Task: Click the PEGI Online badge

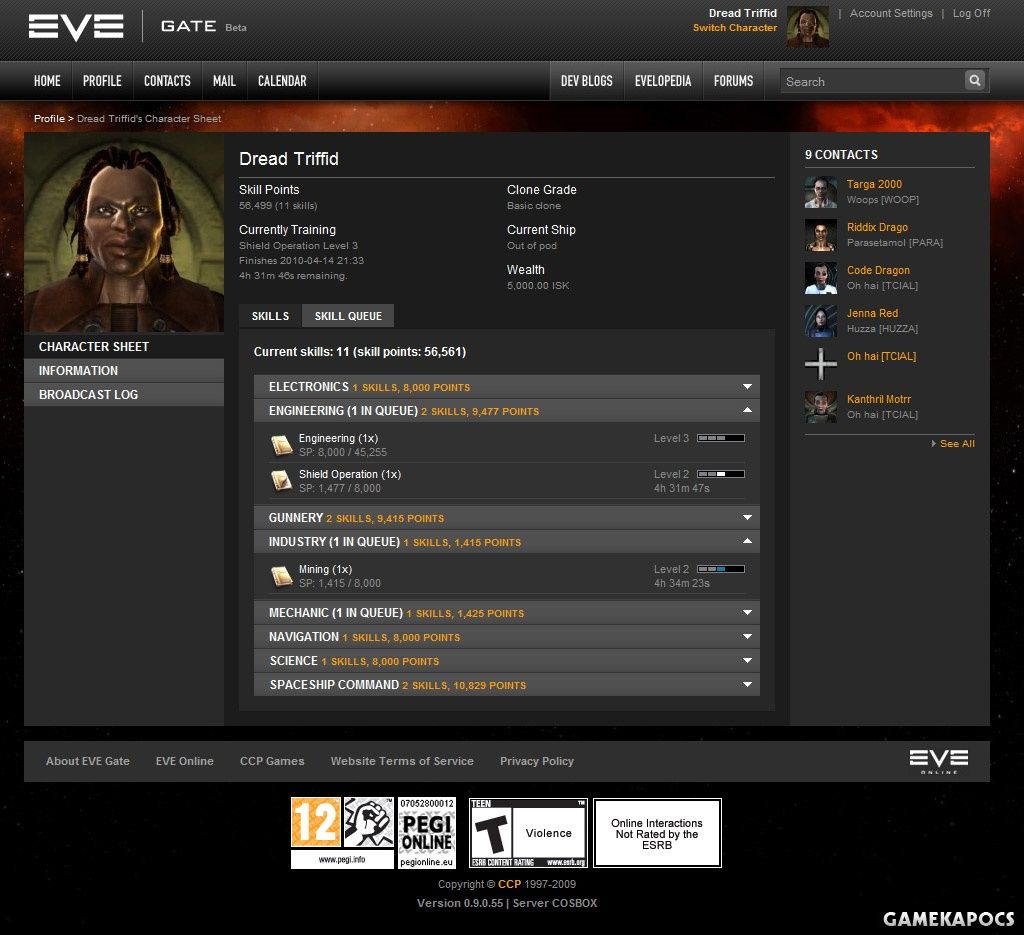Action: pyautogui.click(x=427, y=832)
